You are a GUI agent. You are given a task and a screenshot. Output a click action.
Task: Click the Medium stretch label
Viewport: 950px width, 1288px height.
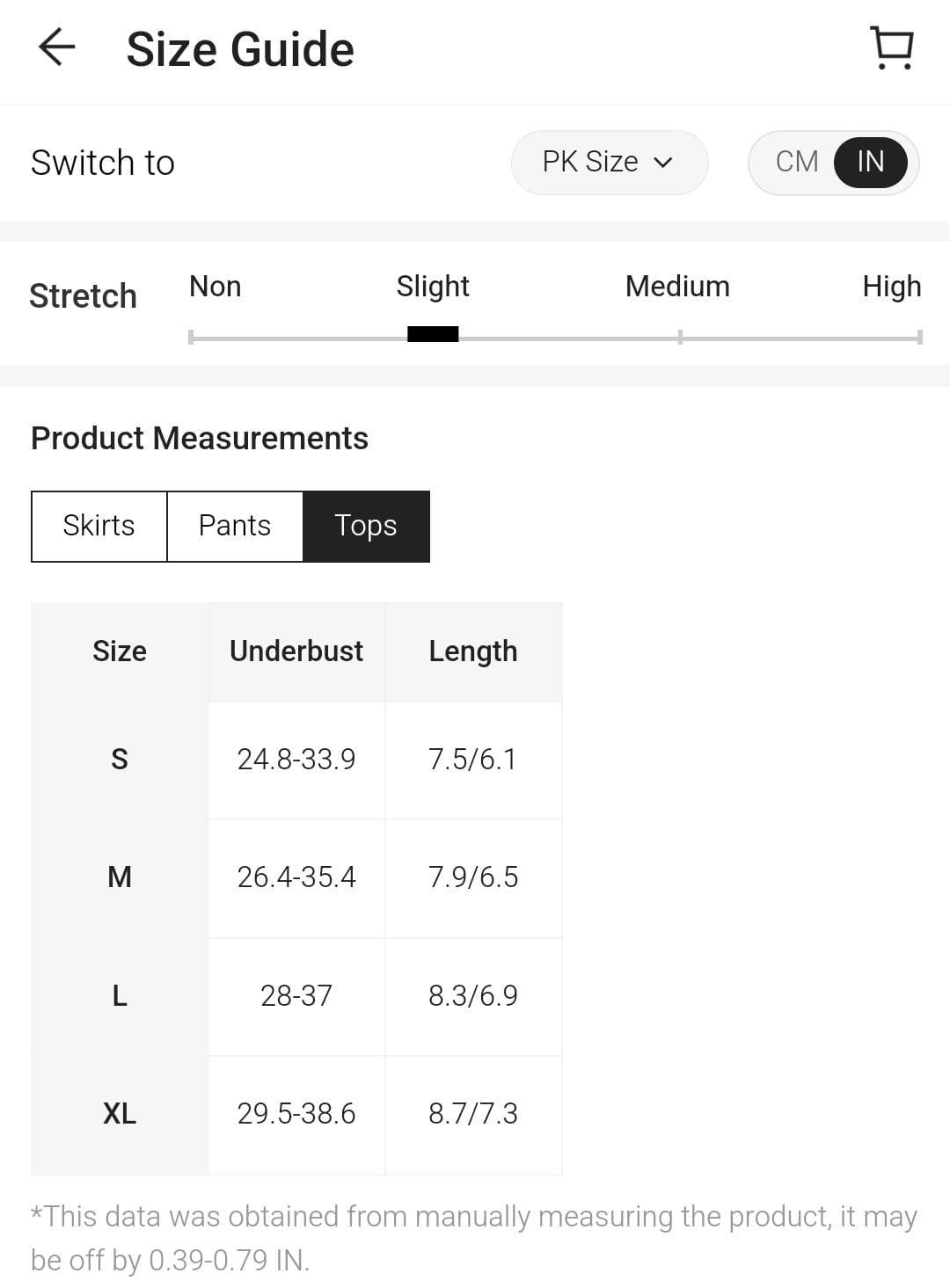677,287
